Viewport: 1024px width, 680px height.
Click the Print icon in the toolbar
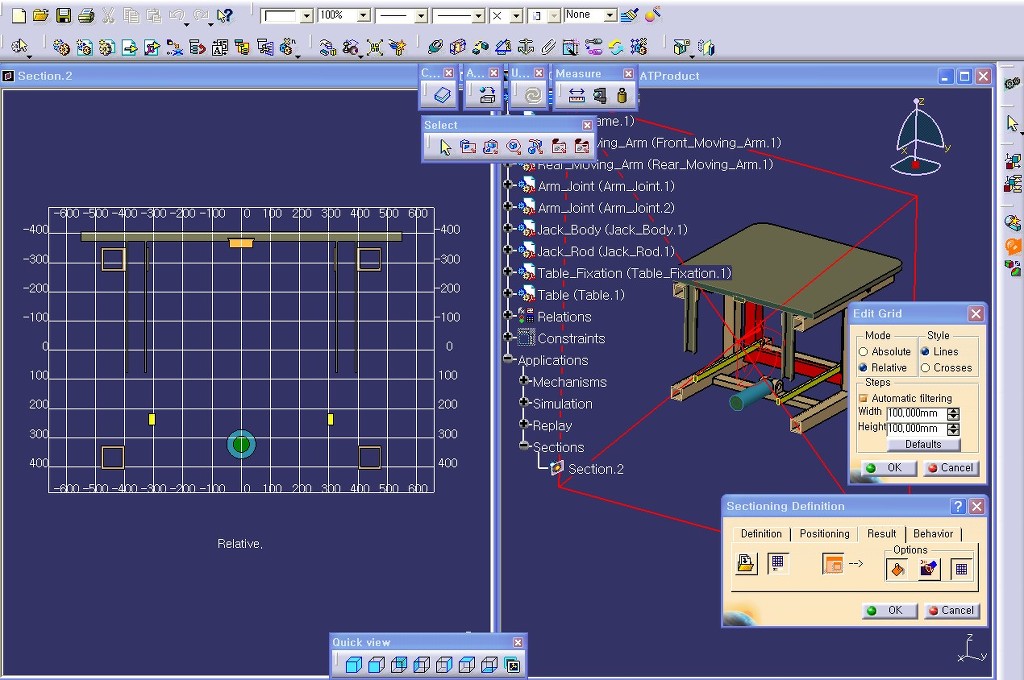tap(86, 16)
